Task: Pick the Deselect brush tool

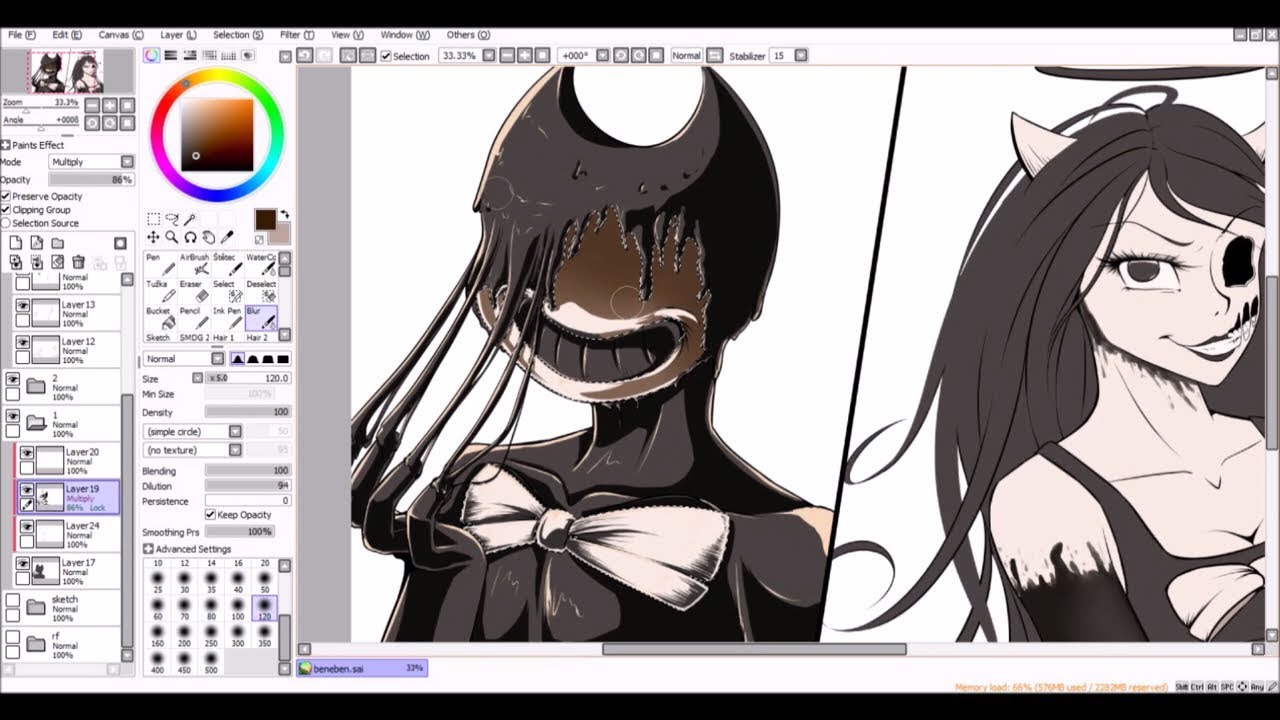Action: (x=260, y=290)
